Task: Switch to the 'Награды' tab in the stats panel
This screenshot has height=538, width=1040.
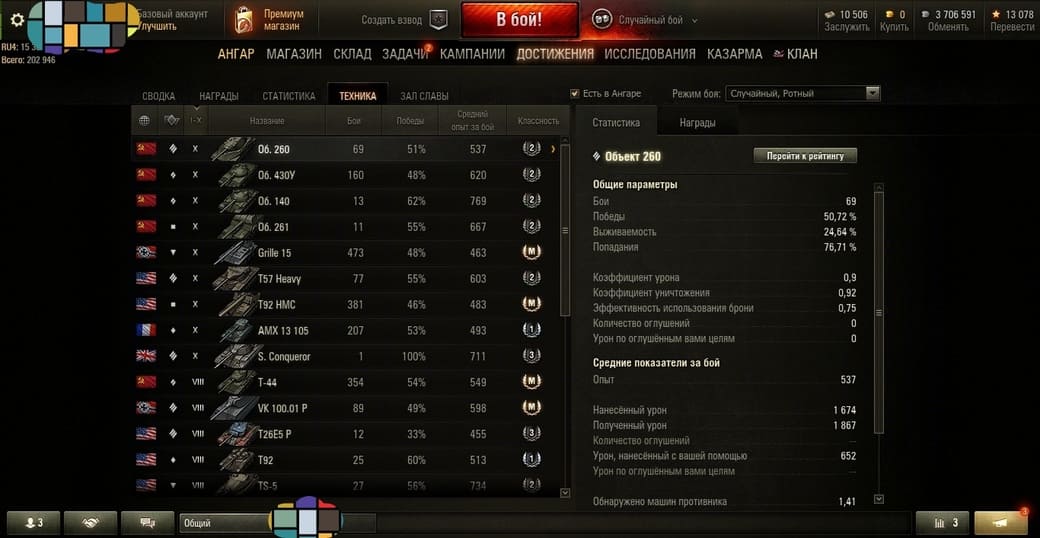Action: 697,123
